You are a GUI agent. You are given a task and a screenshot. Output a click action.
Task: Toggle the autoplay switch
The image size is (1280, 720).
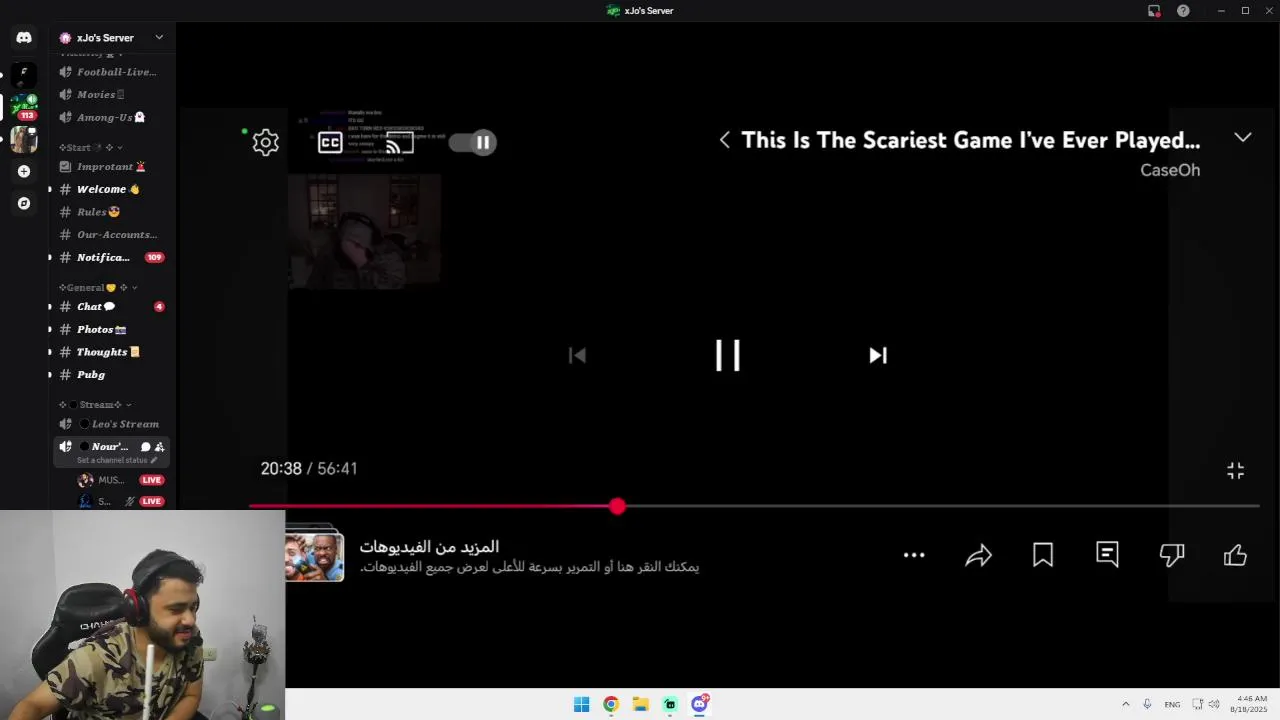click(x=473, y=142)
